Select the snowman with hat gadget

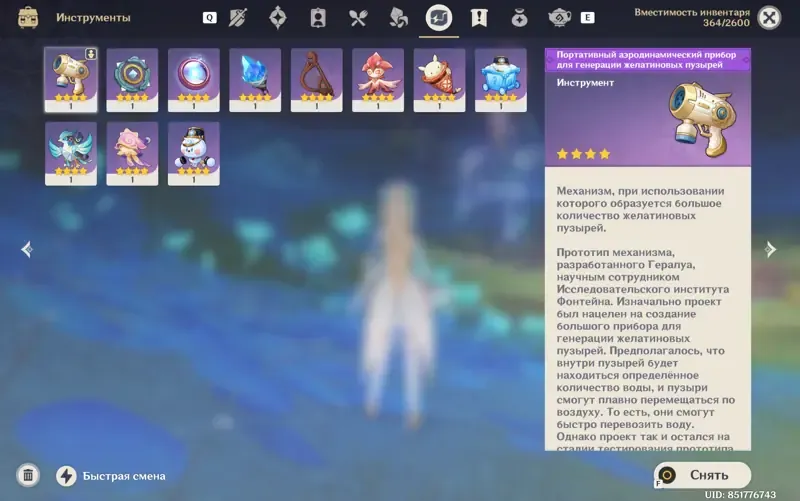(194, 154)
